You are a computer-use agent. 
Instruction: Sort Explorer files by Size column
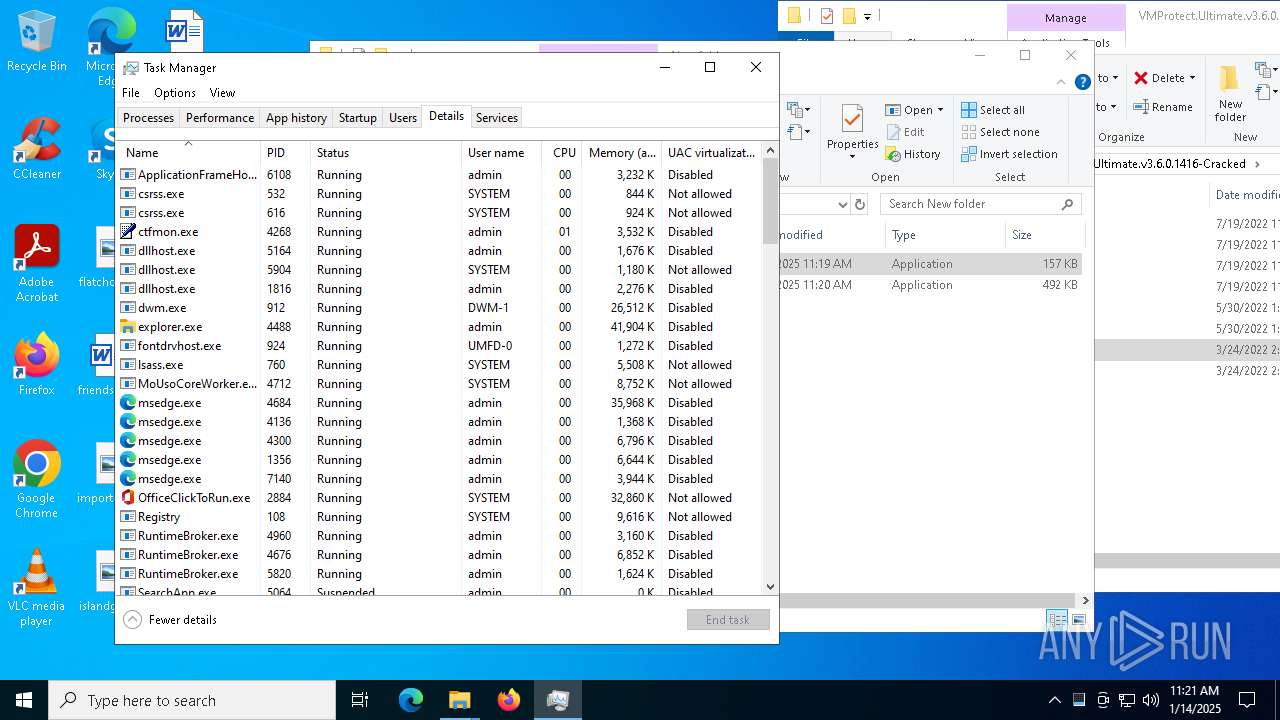pos(1044,235)
